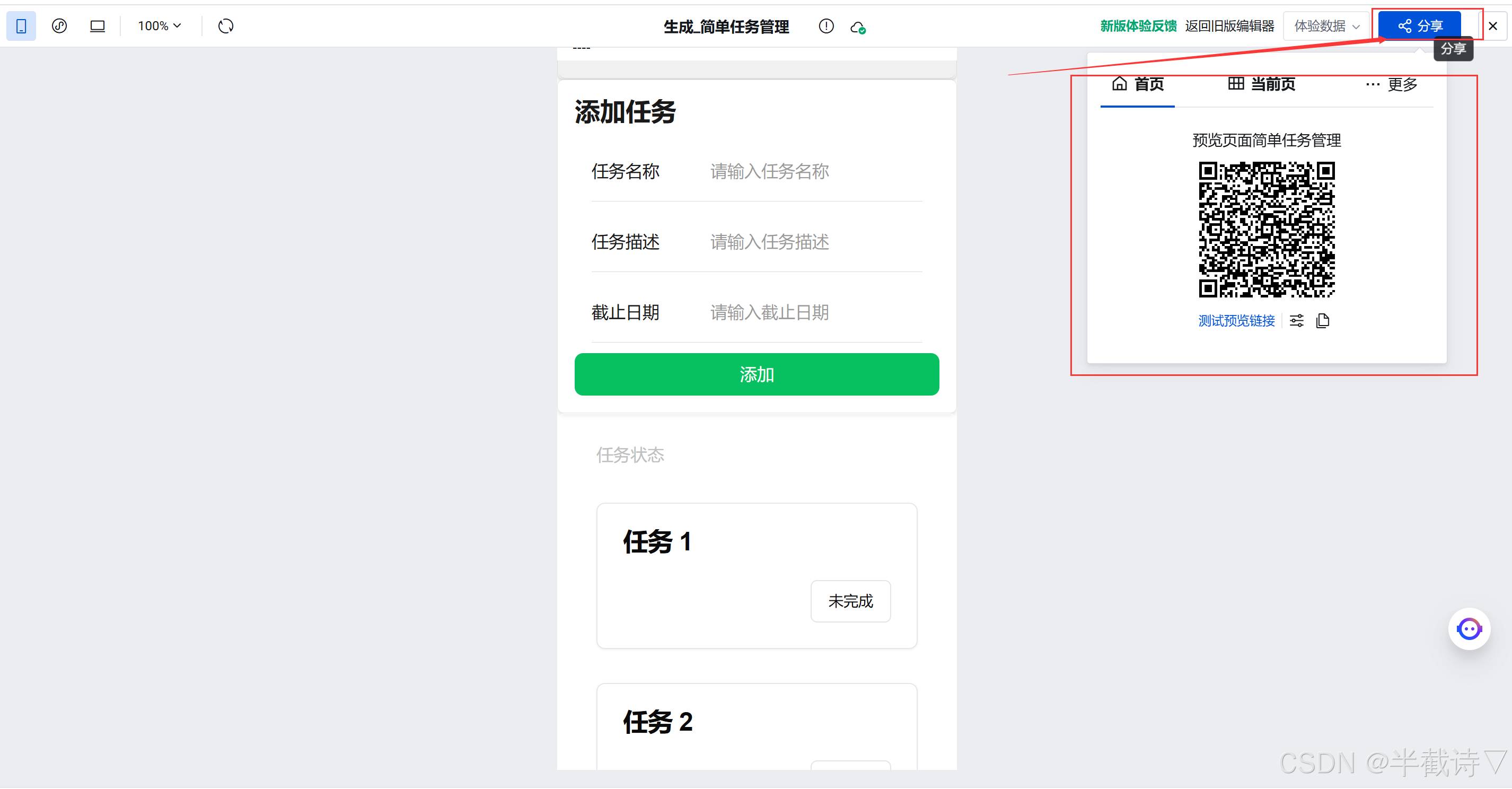1512x789 pixels.
Task: Click the preview QR code image
Action: [x=1267, y=230]
